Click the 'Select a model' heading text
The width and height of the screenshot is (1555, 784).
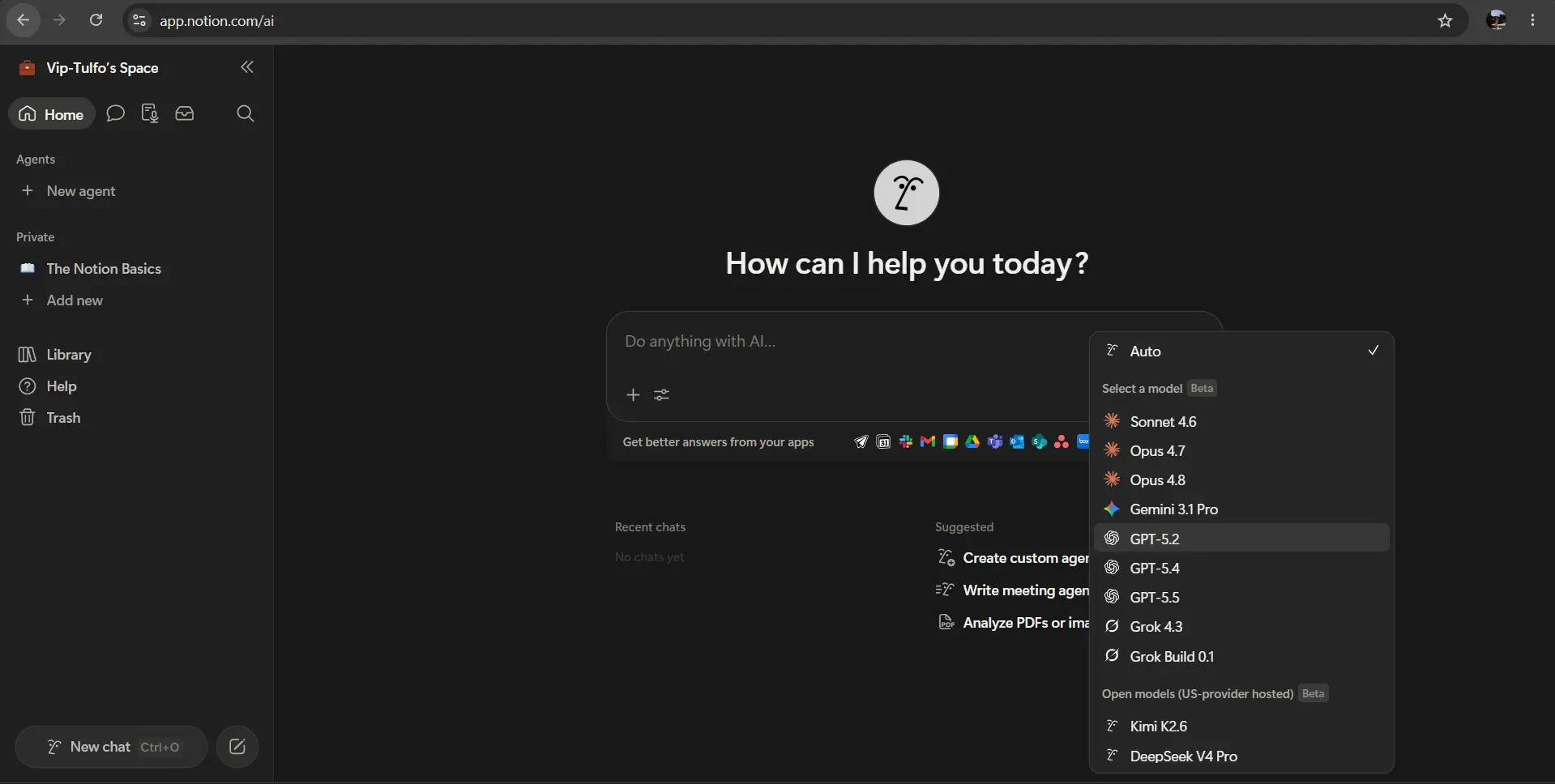pos(1142,389)
